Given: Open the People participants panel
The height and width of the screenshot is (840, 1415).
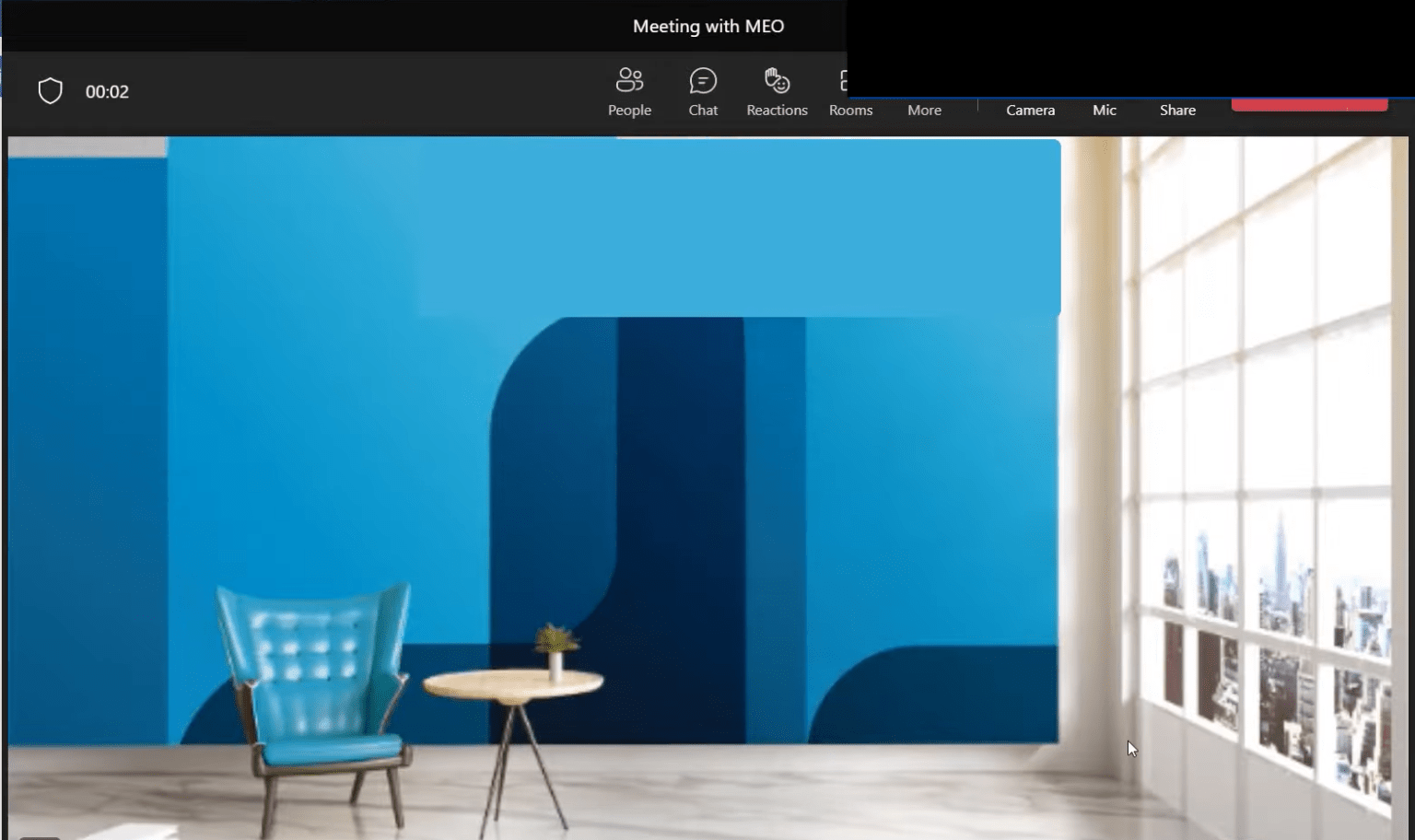Looking at the screenshot, I should tap(629, 92).
